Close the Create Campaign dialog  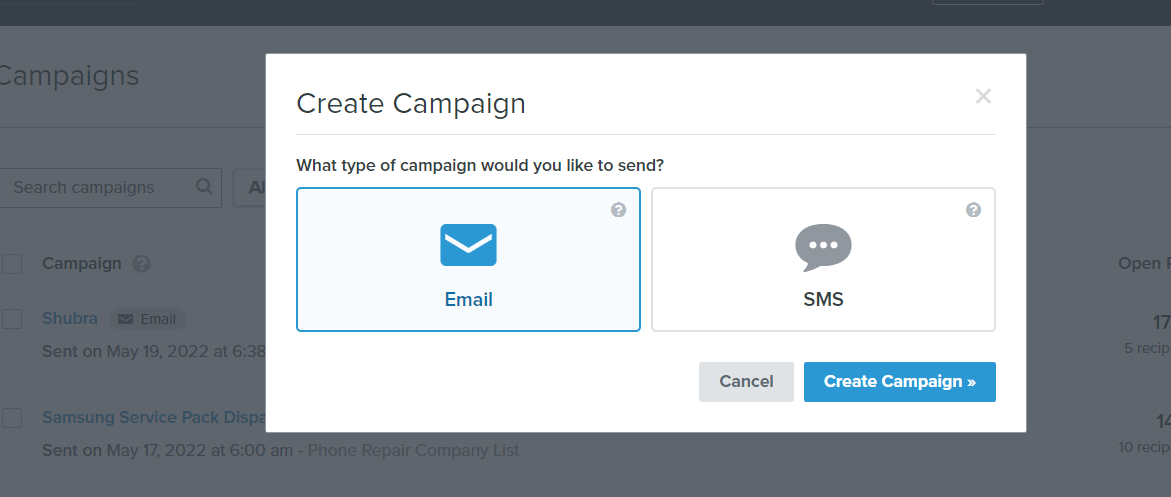point(983,96)
